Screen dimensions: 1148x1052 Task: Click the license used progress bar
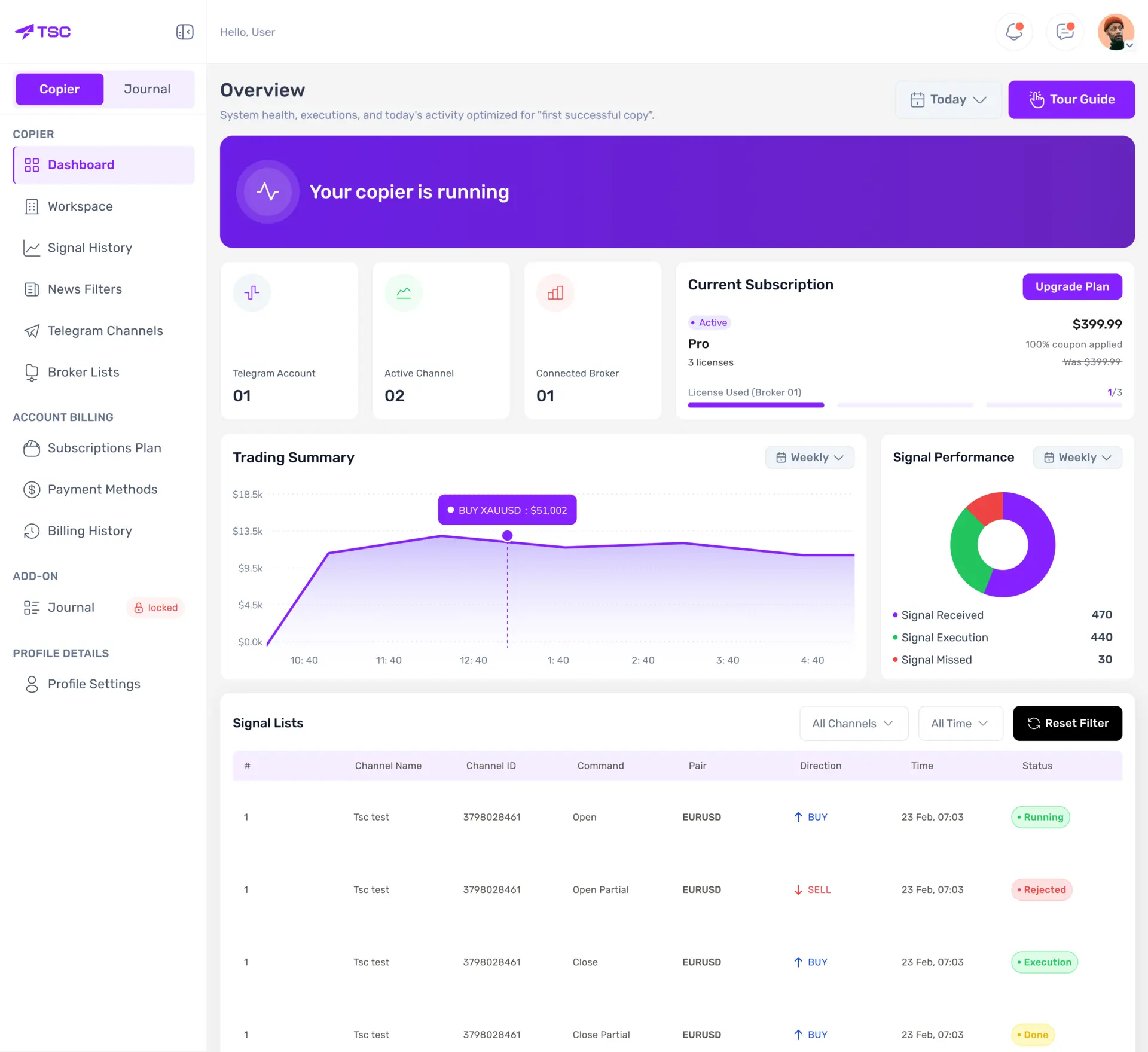pyautogui.click(x=905, y=405)
